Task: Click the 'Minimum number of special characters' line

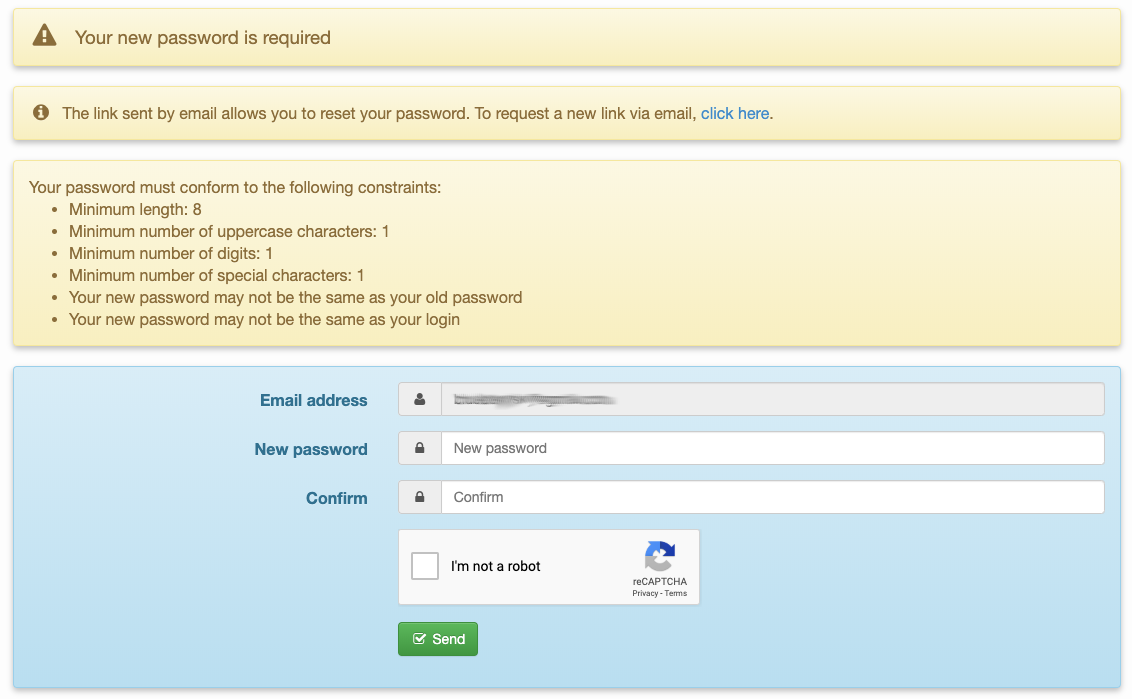Action: (x=216, y=275)
